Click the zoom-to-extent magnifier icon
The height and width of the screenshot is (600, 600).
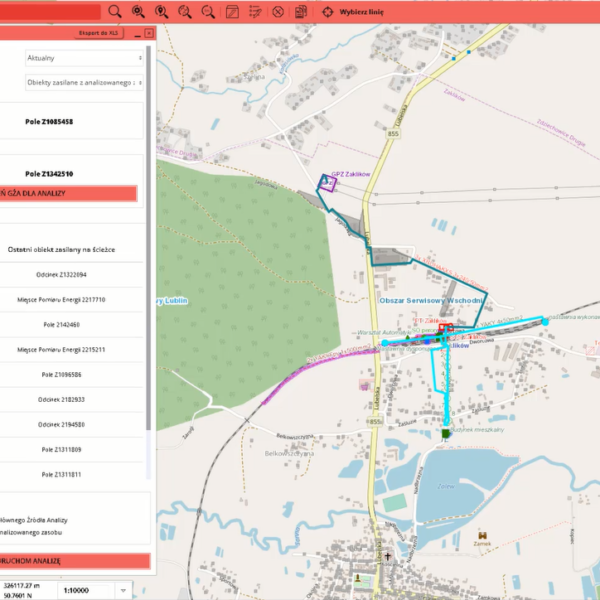pos(138,11)
